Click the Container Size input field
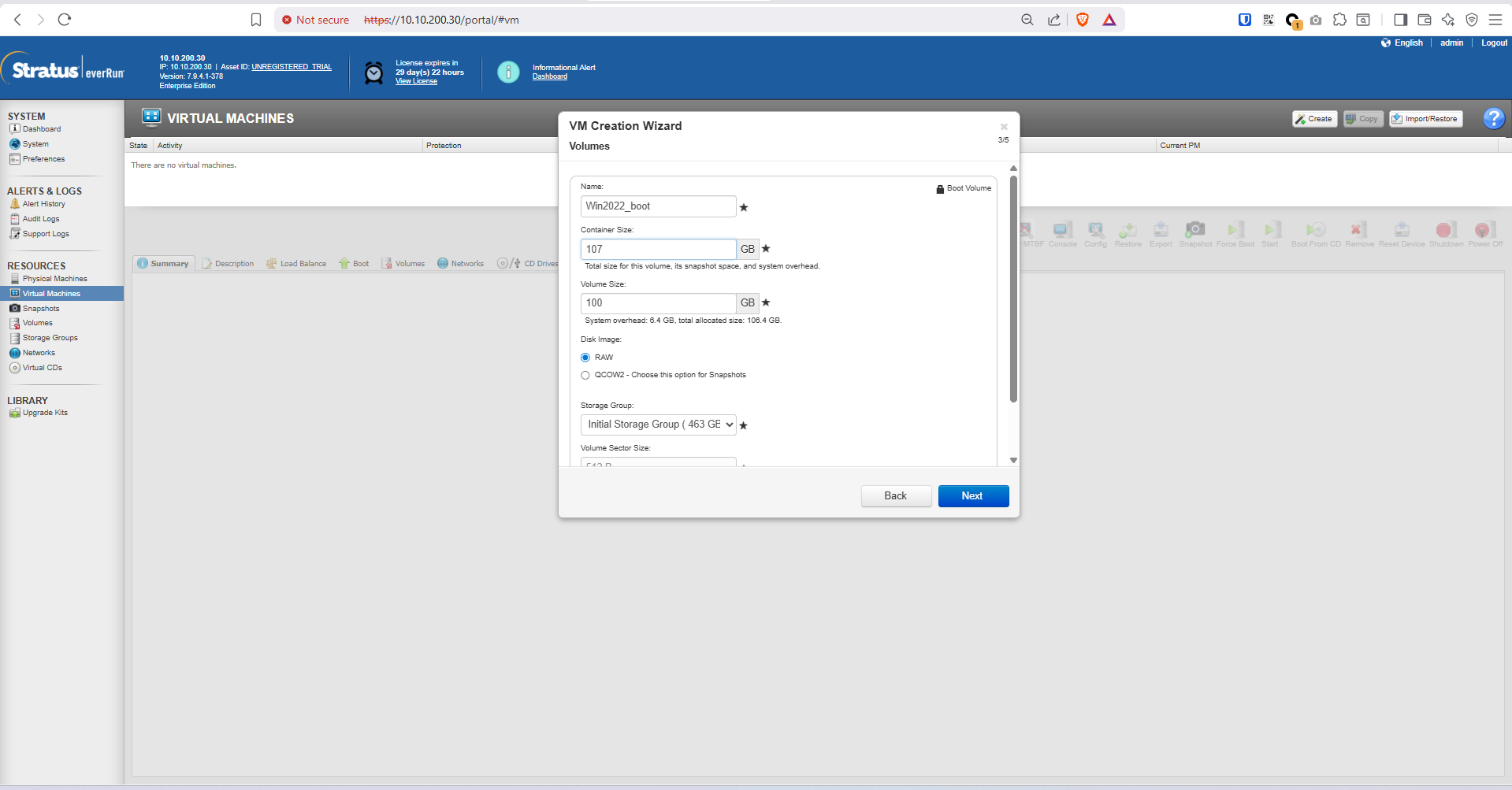1512x790 pixels. point(658,250)
